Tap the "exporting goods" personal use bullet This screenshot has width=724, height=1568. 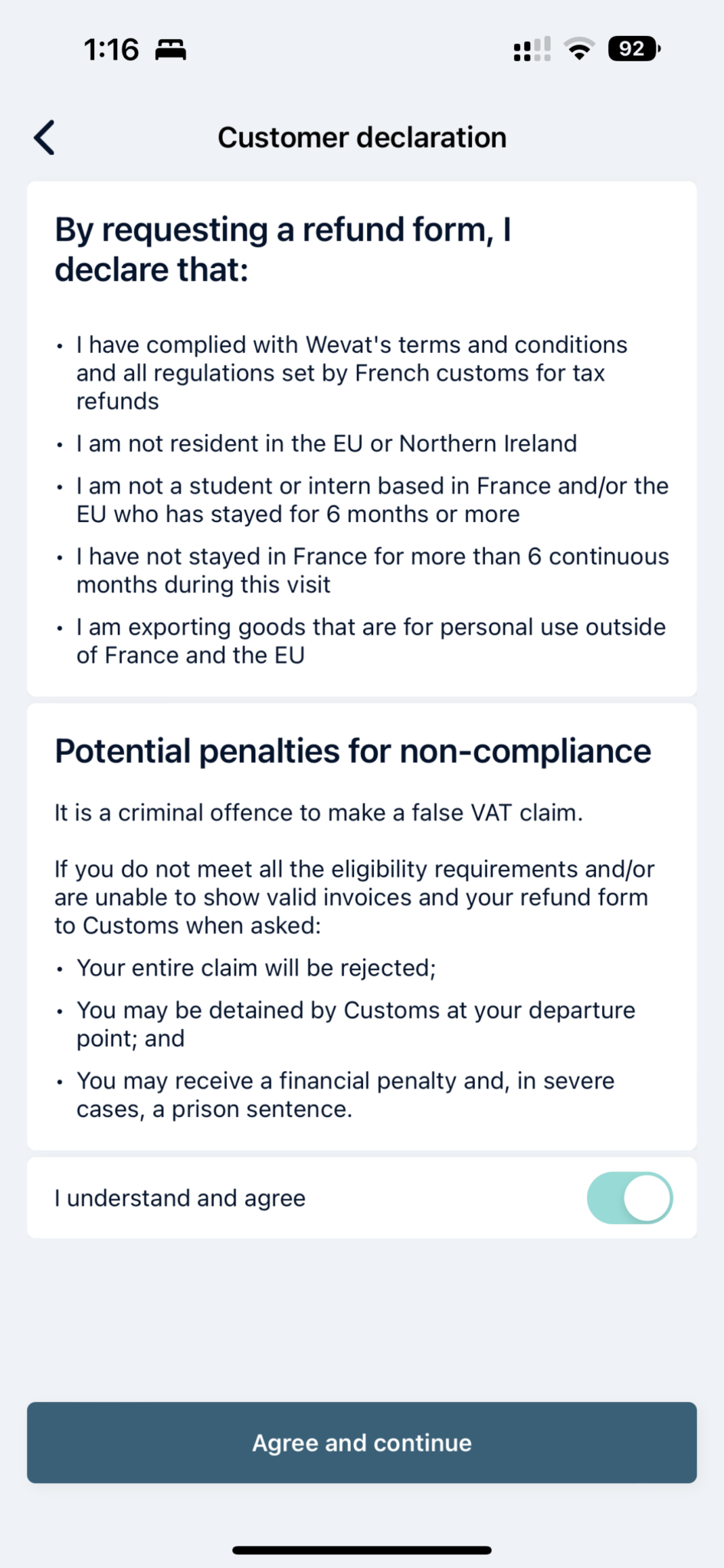pyautogui.click(x=371, y=641)
